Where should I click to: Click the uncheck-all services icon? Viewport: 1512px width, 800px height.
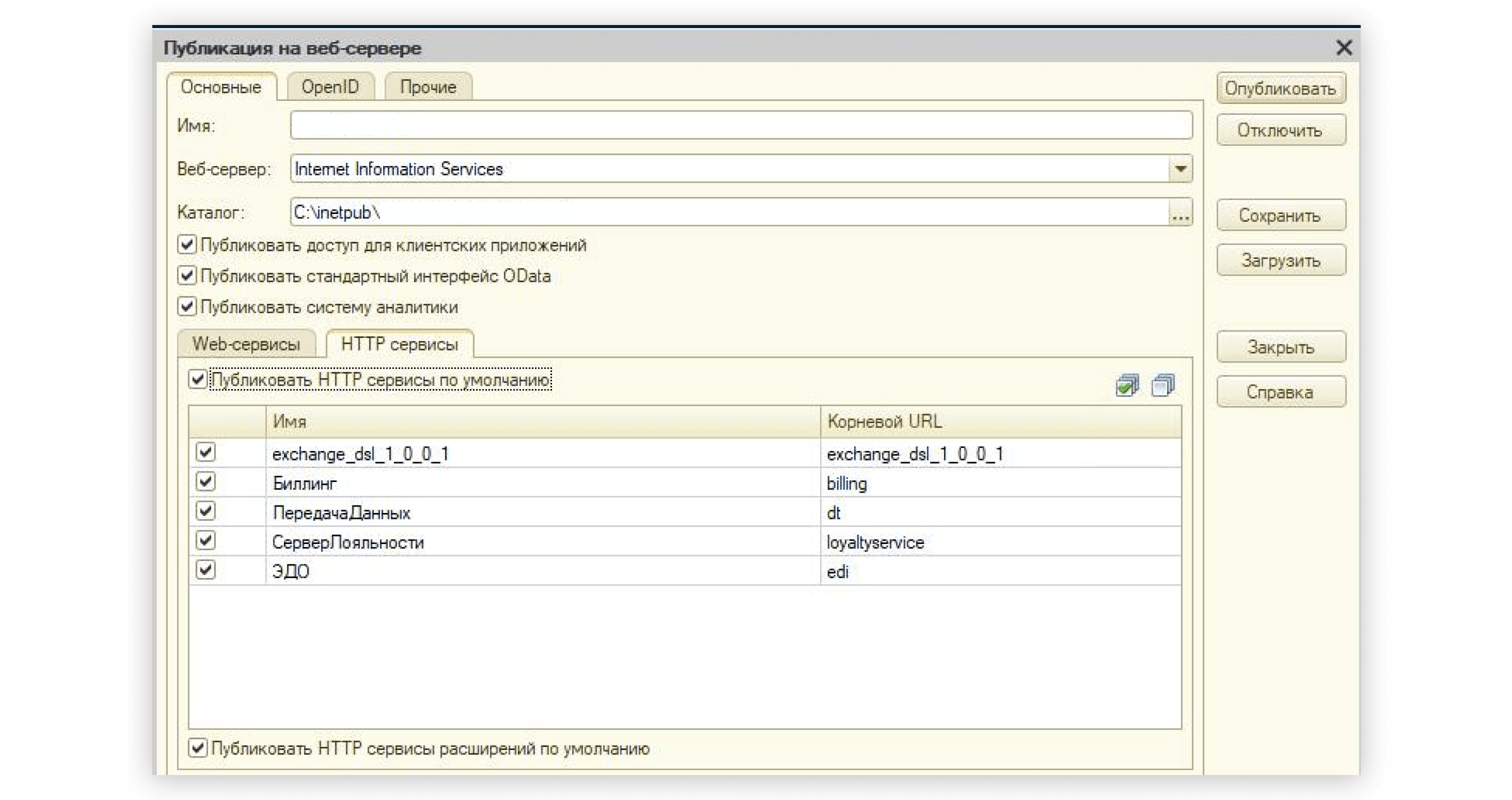(1163, 385)
